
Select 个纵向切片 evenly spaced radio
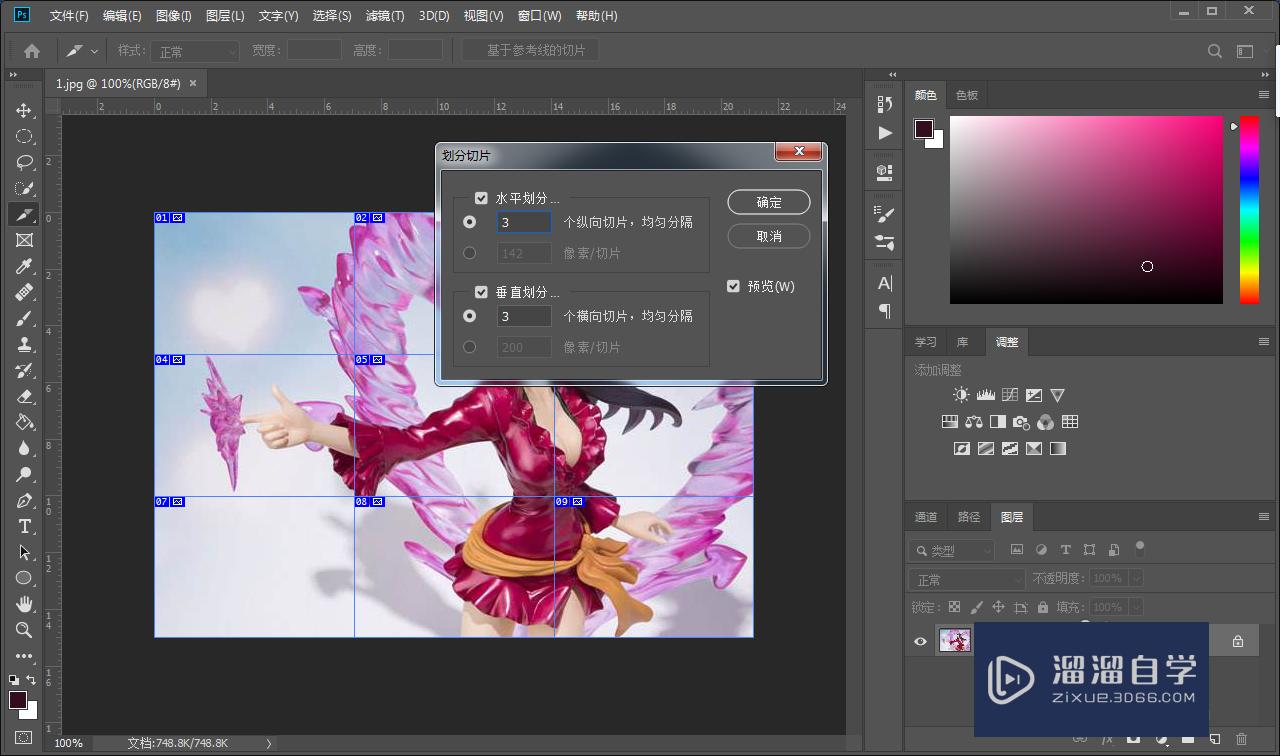pyautogui.click(x=469, y=222)
